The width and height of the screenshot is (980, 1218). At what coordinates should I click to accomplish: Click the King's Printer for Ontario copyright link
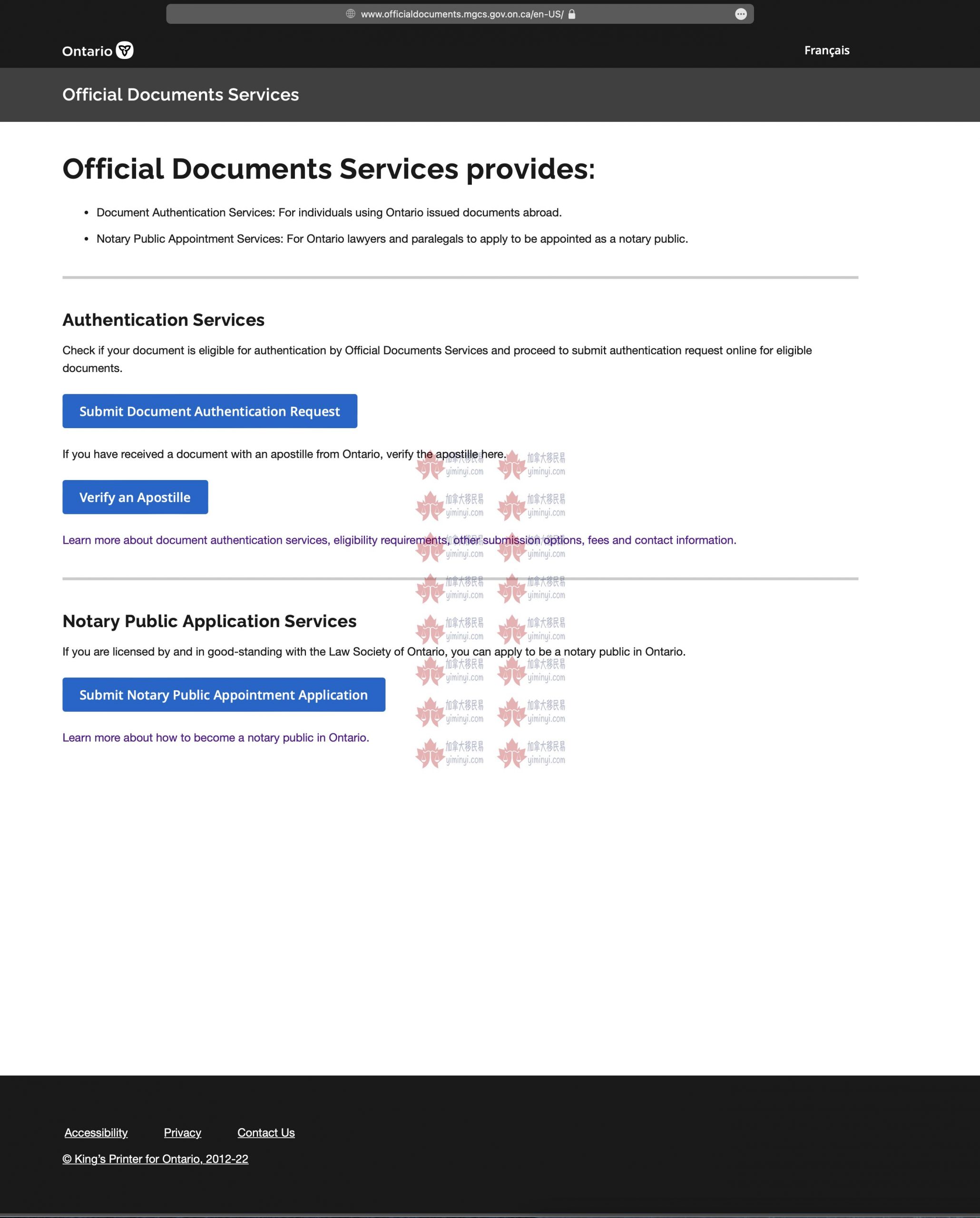(156, 1159)
